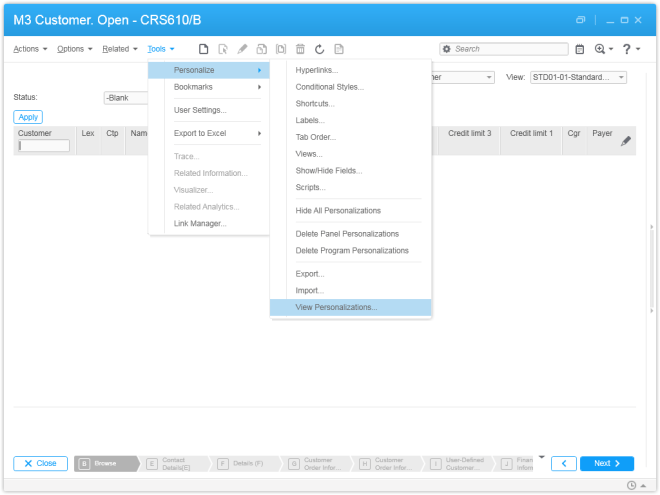This screenshot has height=495, width=660.
Task: Click the zoom magnifier icon
Action: [x=600, y=49]
